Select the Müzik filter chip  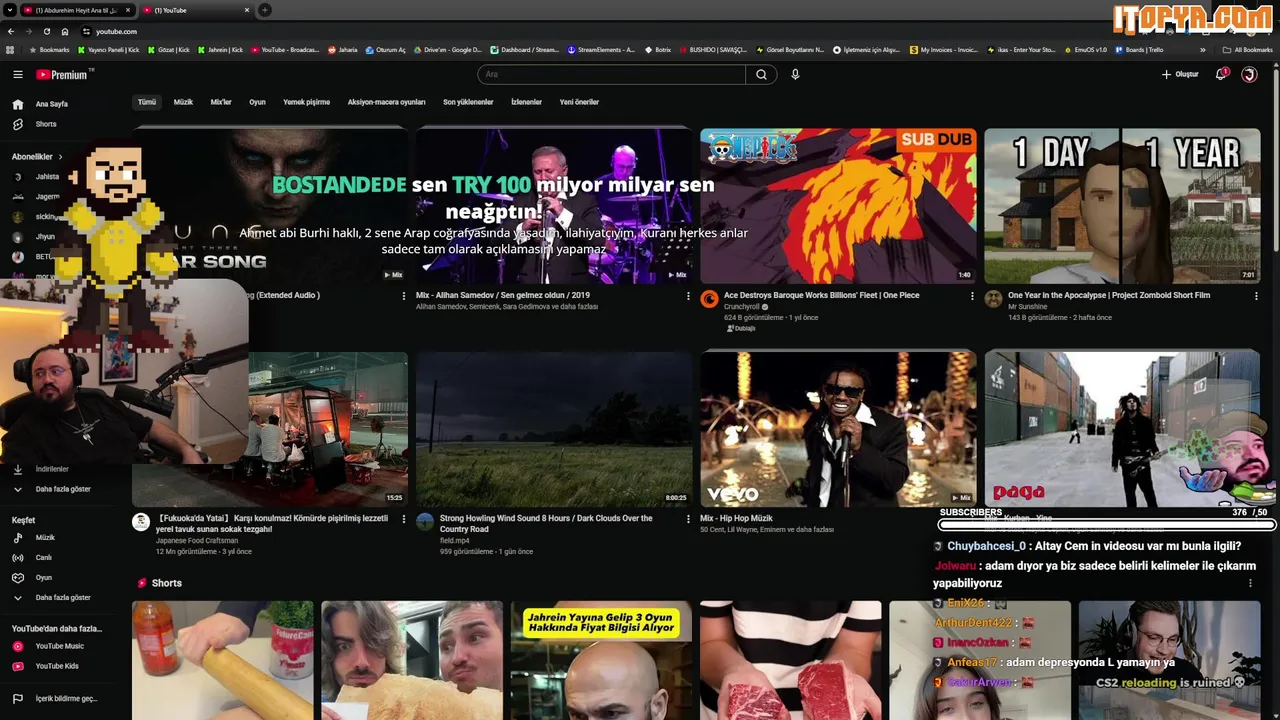click(183, 102)
